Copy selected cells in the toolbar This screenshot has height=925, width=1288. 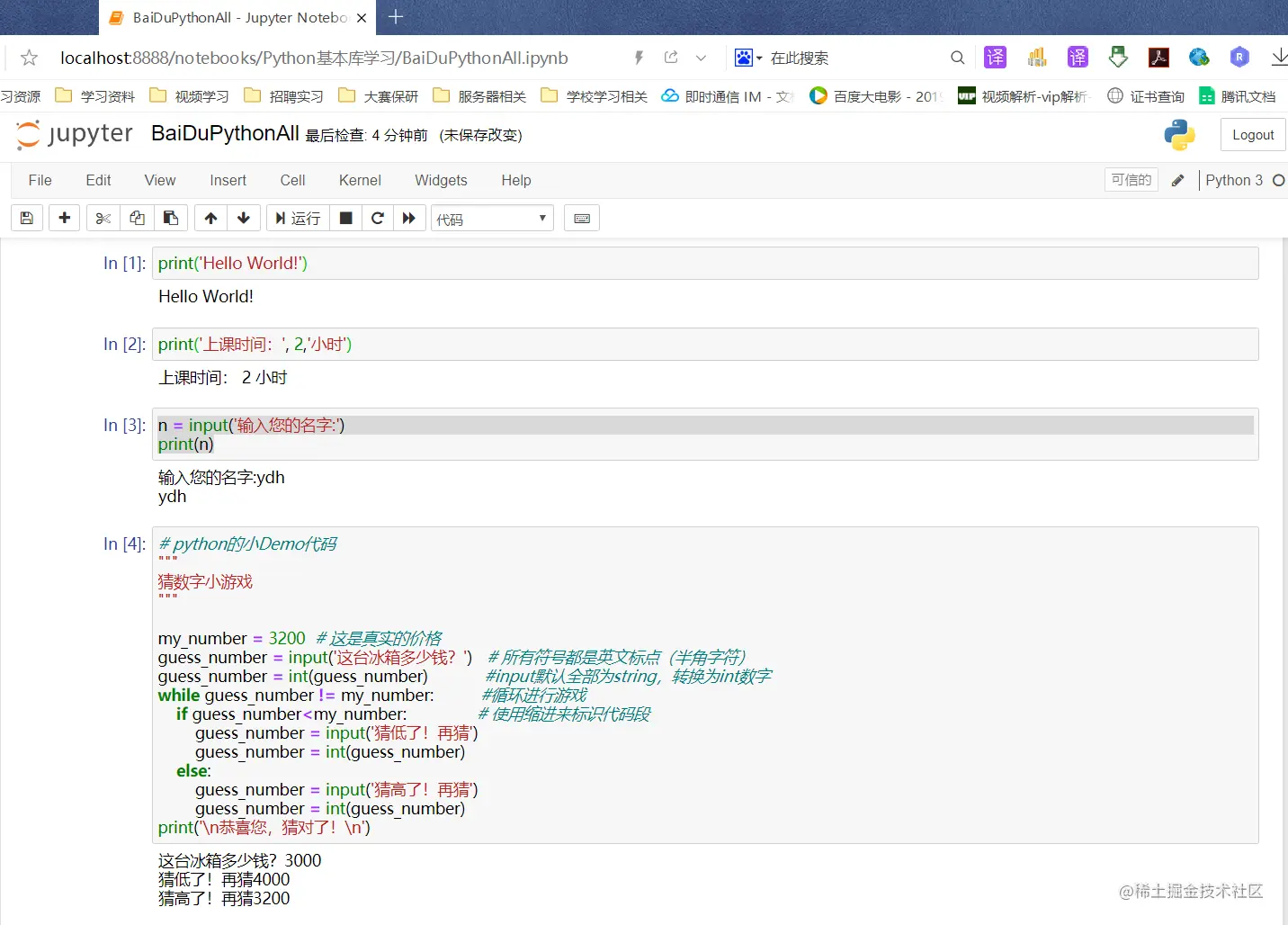pos(137,218)
